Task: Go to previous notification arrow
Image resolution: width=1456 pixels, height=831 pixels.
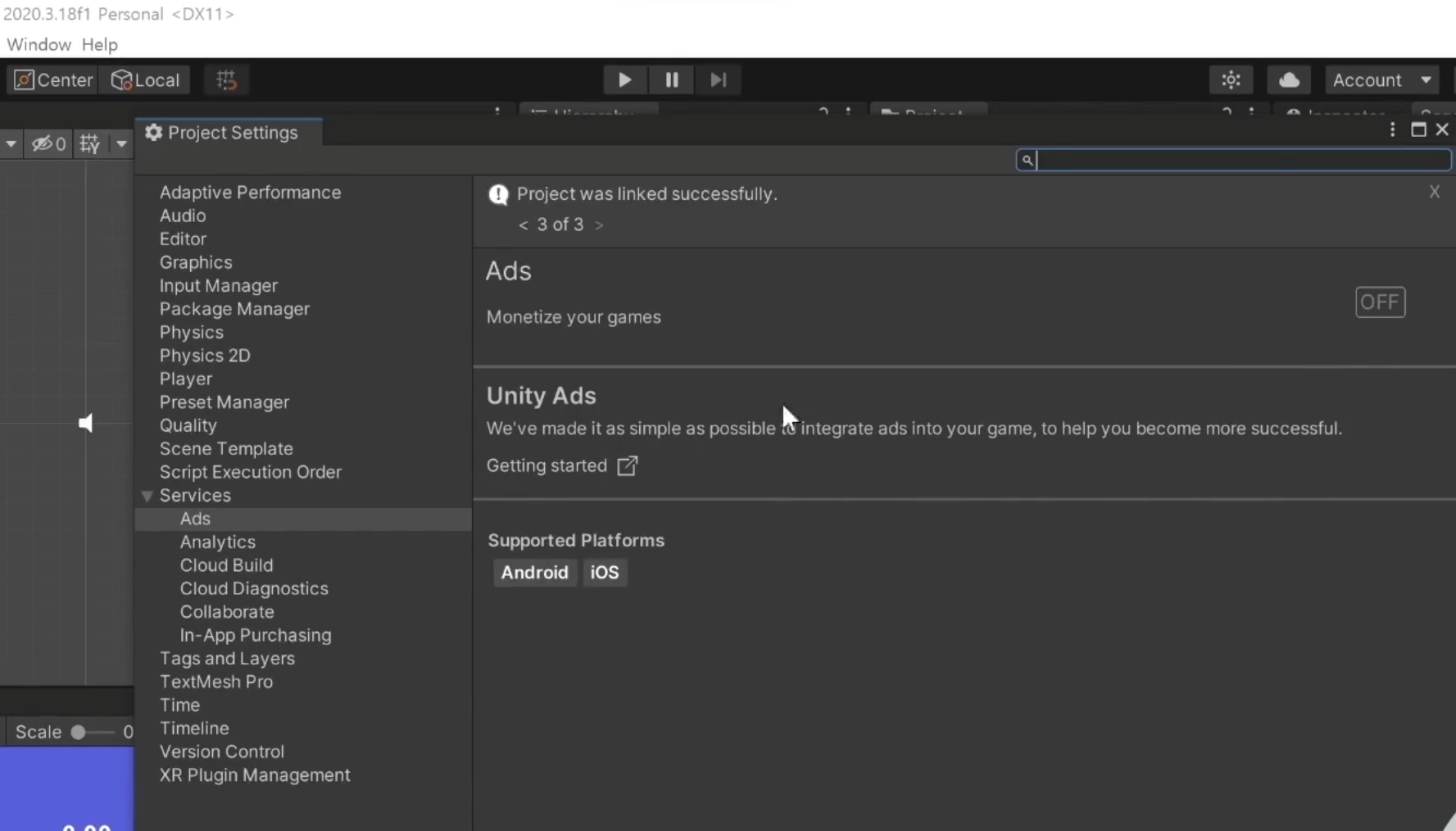Action: (523, 225)
